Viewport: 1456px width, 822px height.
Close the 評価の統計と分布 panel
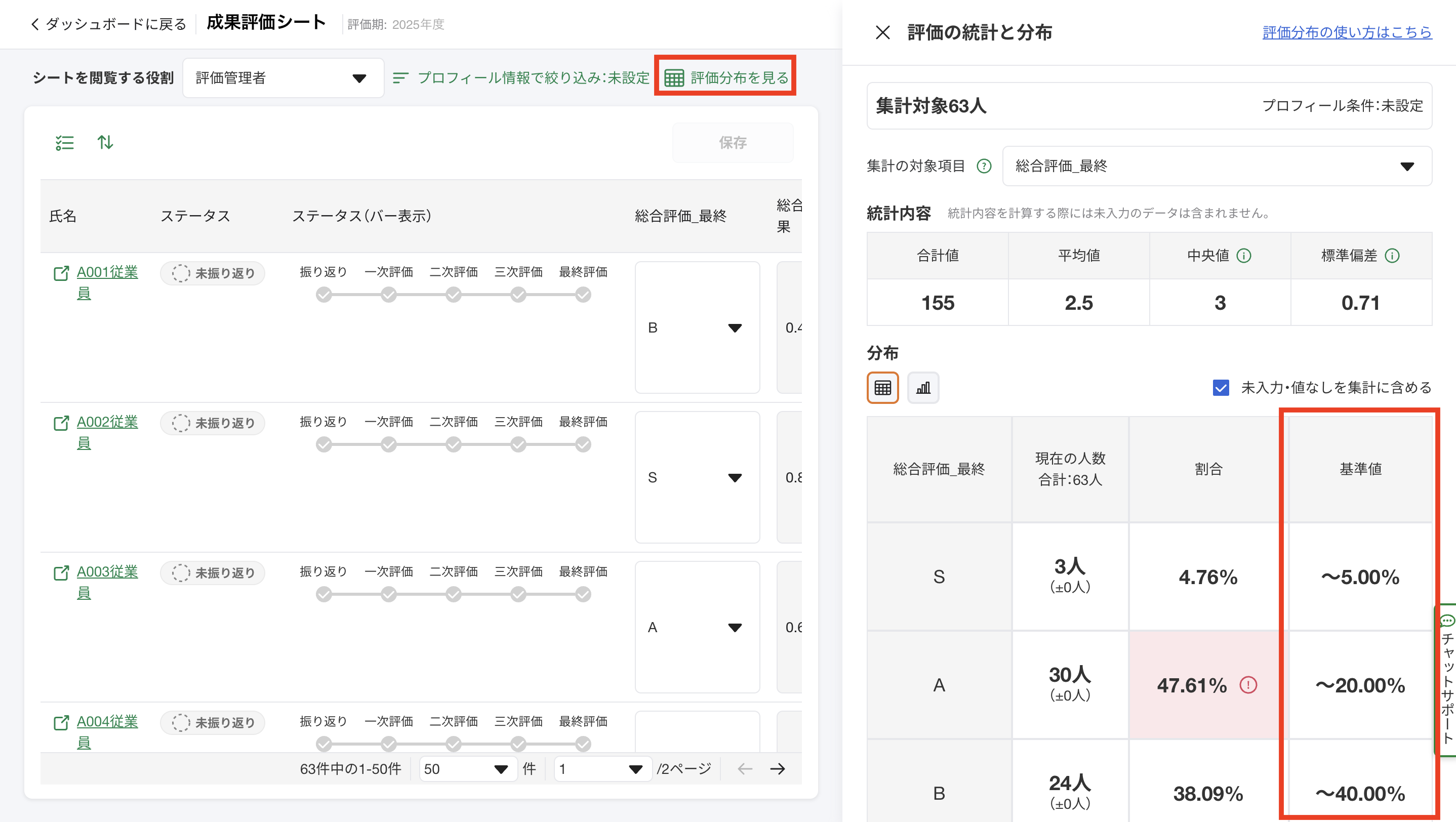(x=882, y=33)
